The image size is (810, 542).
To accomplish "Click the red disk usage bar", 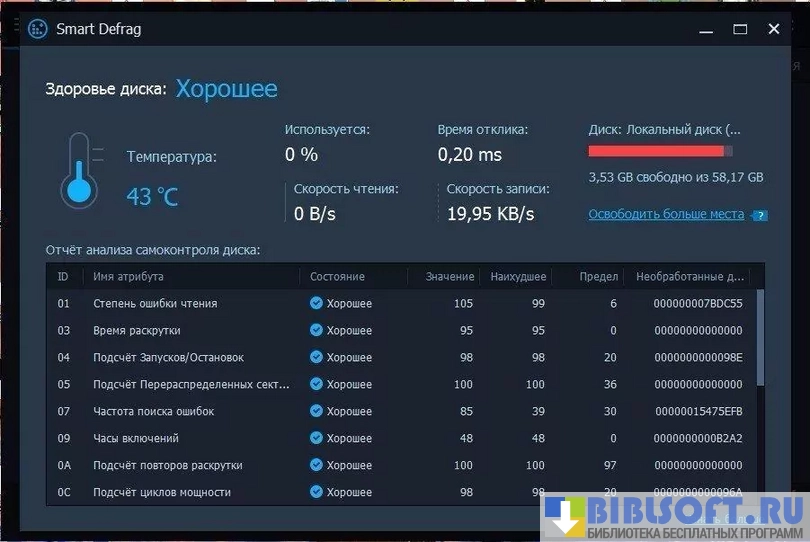I will click(656, 151).
